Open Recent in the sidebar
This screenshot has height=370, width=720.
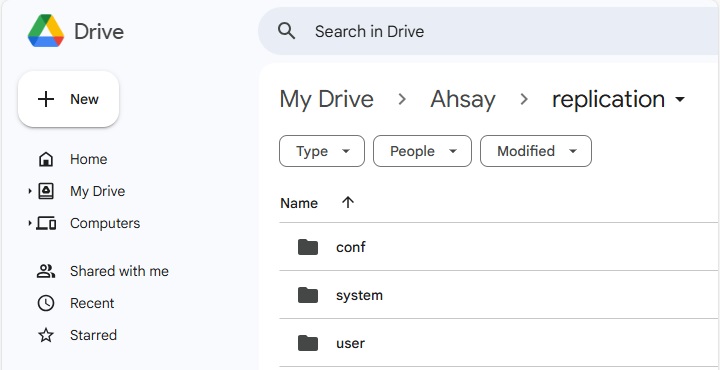pos(92,303)
